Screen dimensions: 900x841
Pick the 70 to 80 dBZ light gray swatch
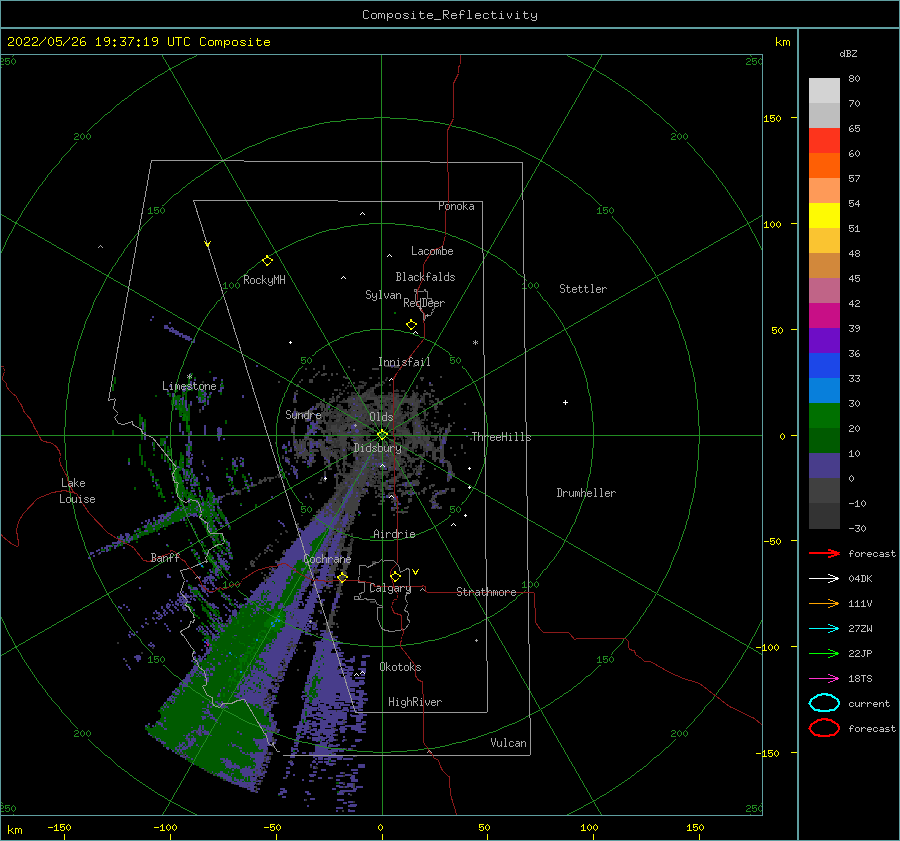pyautogui.click(x=824, y=91)
